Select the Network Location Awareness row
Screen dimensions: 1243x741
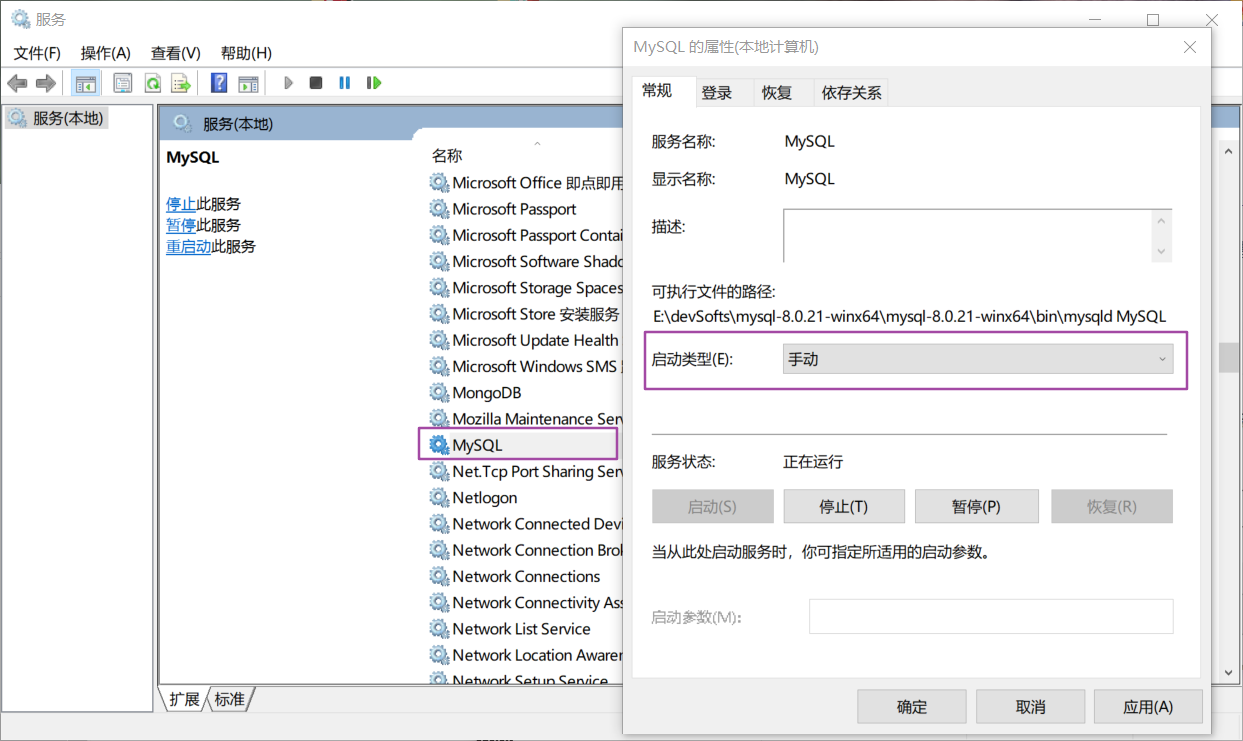(x=525, y=655)
